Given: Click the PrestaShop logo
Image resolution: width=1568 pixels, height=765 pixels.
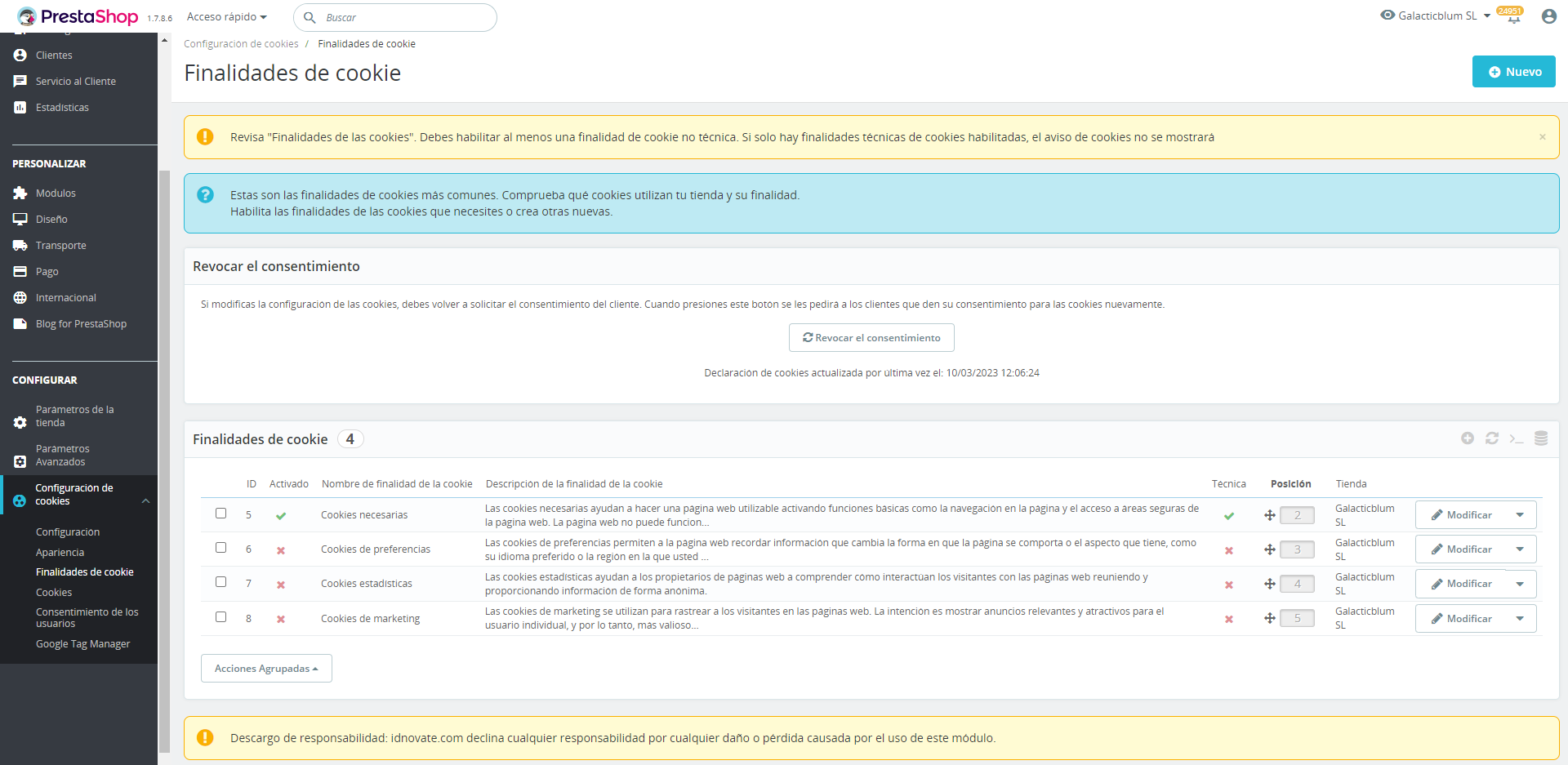Looking at the screenshot, I should pyautogui.click(x=78, y=16).
